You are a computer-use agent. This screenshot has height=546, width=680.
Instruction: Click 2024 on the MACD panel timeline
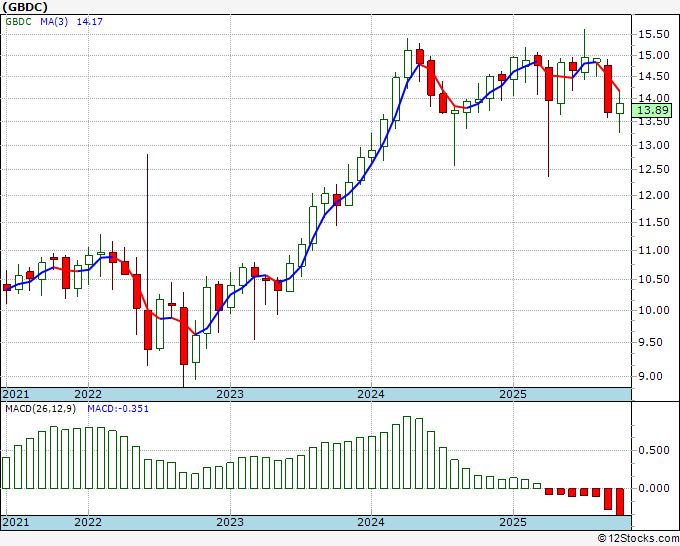coord(371,522)
